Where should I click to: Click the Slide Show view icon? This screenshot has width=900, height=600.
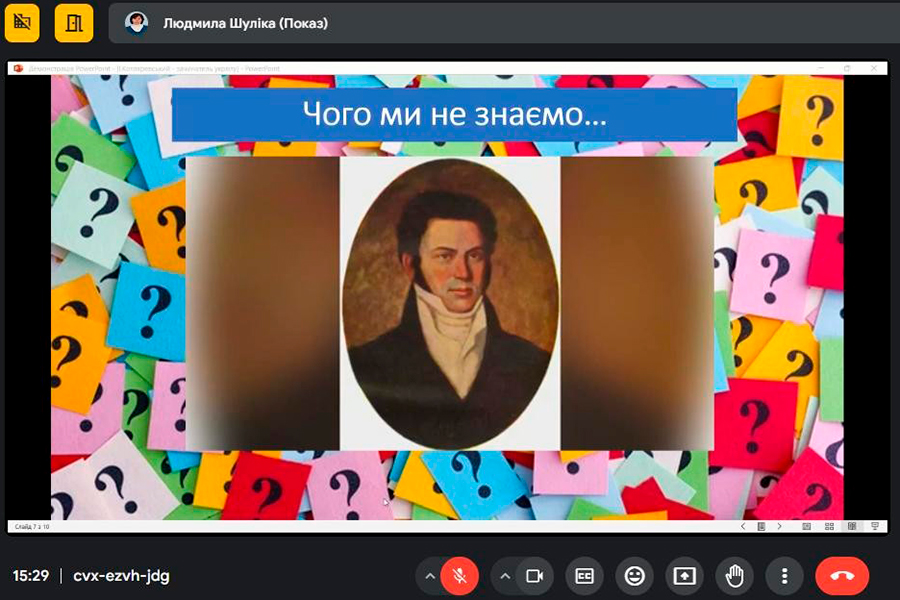coord(875,526)
